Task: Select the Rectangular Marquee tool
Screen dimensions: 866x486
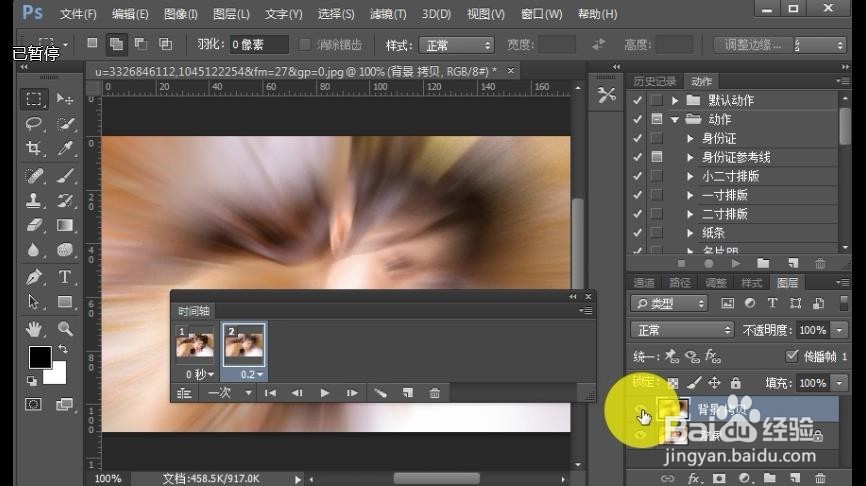Action: [34, 99]
